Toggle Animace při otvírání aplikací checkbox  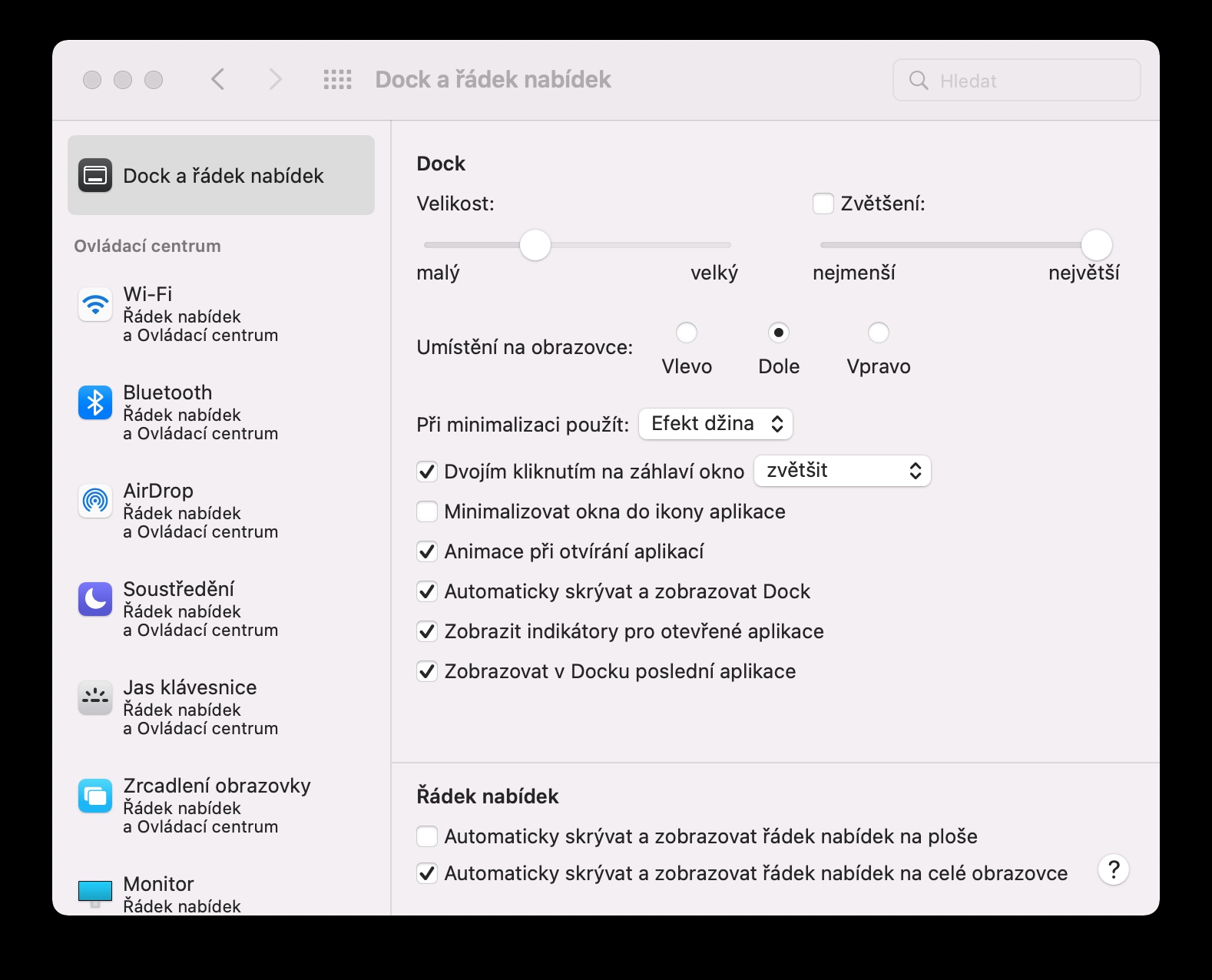pyautogui.click(x=427, y=551)
